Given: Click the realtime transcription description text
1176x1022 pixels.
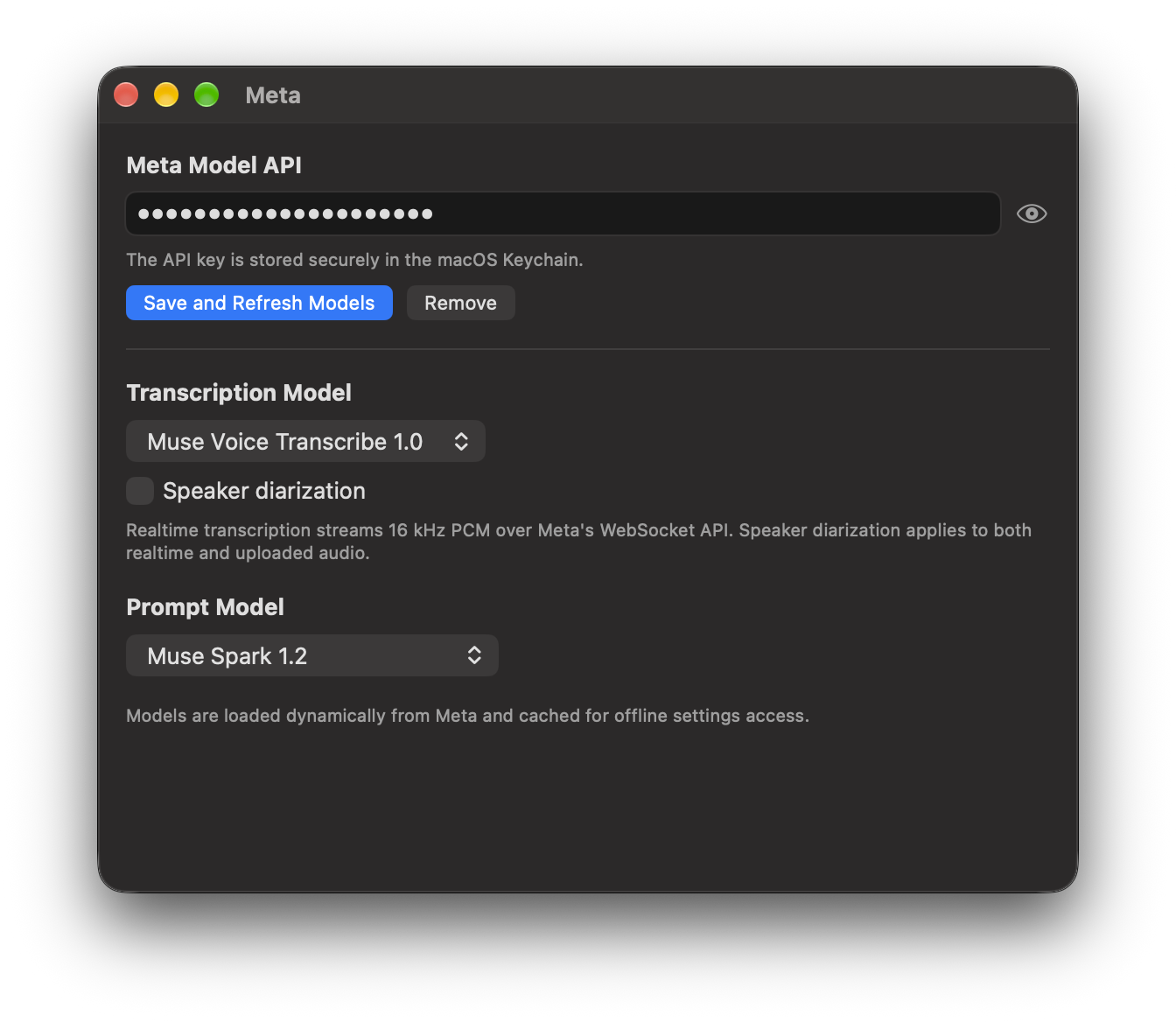Looking at the screenshot, I should (x=578, y=542).
